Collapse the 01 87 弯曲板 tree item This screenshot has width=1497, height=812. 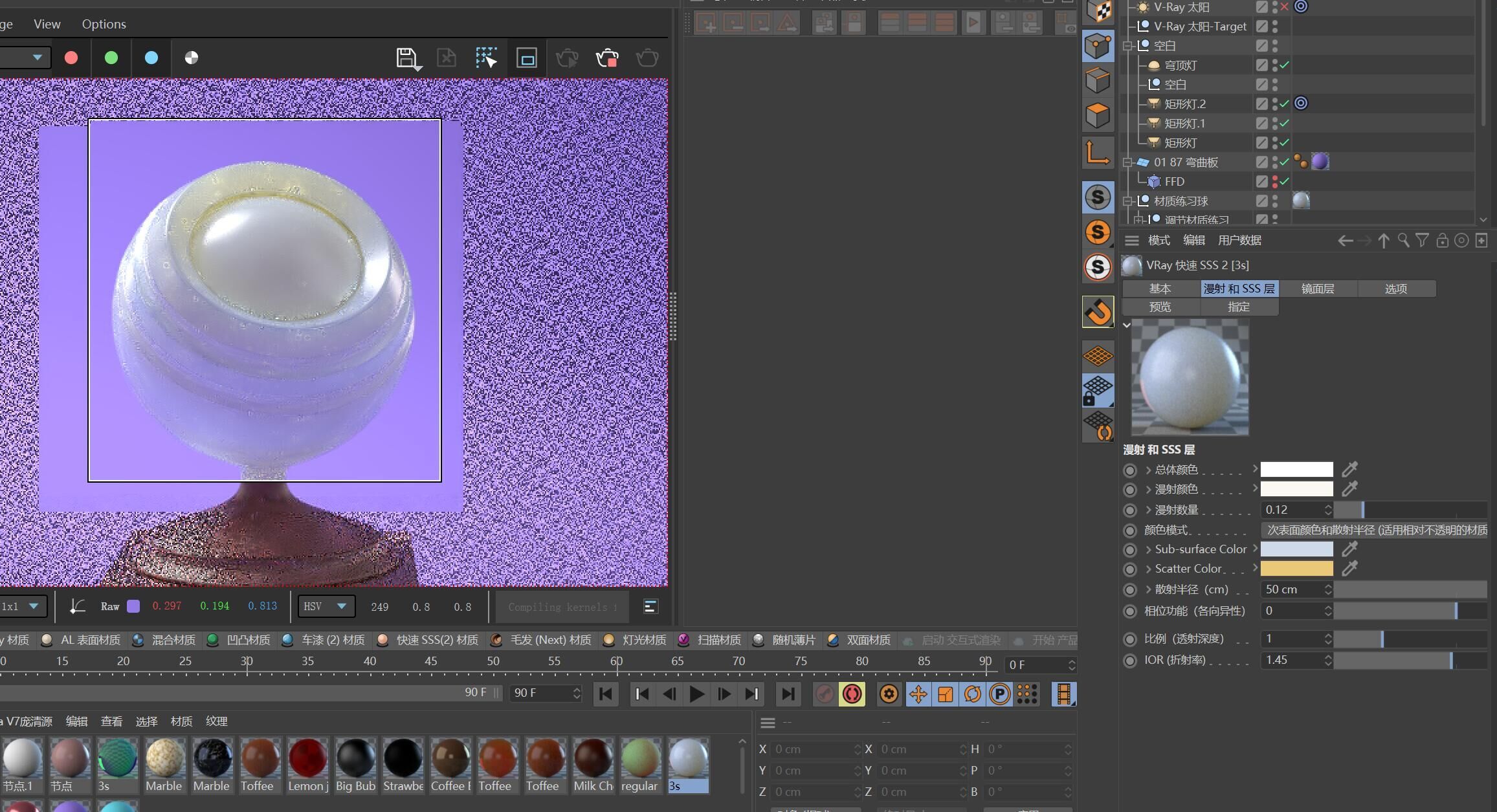[x=1127, y=162]
